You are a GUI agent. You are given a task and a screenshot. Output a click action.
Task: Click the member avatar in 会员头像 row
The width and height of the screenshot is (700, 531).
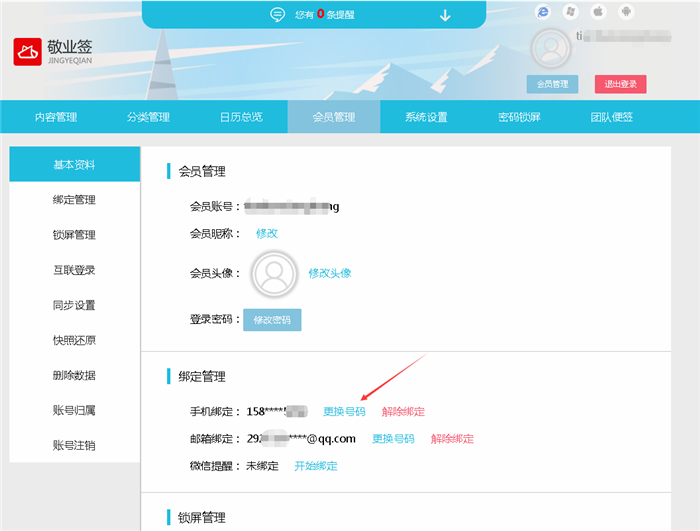click(x=275, y=273)
